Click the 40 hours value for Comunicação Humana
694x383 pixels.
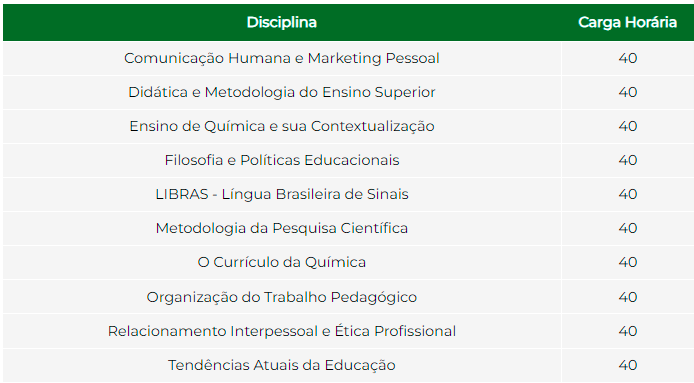point(628,58)
